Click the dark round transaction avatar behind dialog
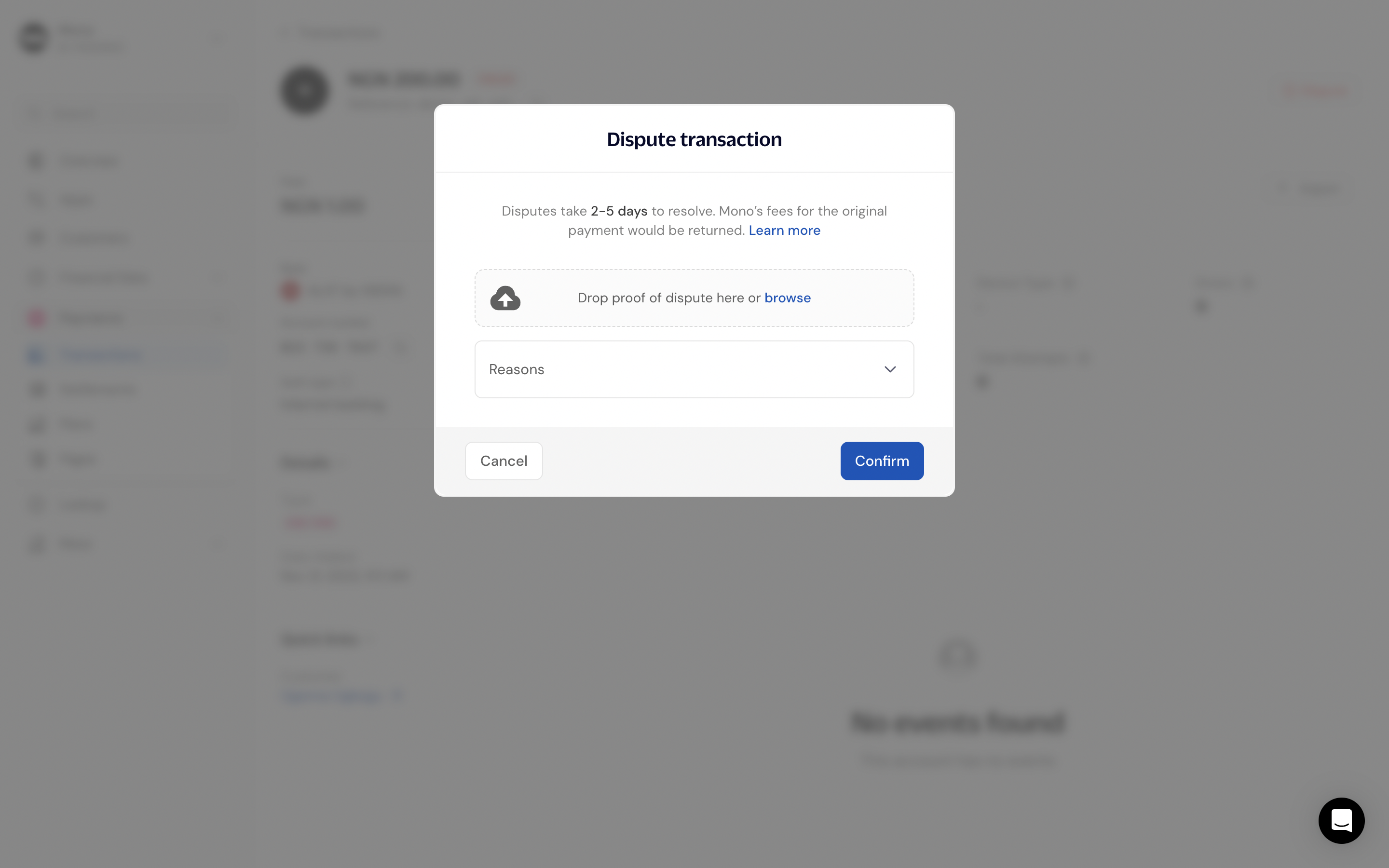Screen dimensions: 1389x868 tap(305, 90)
